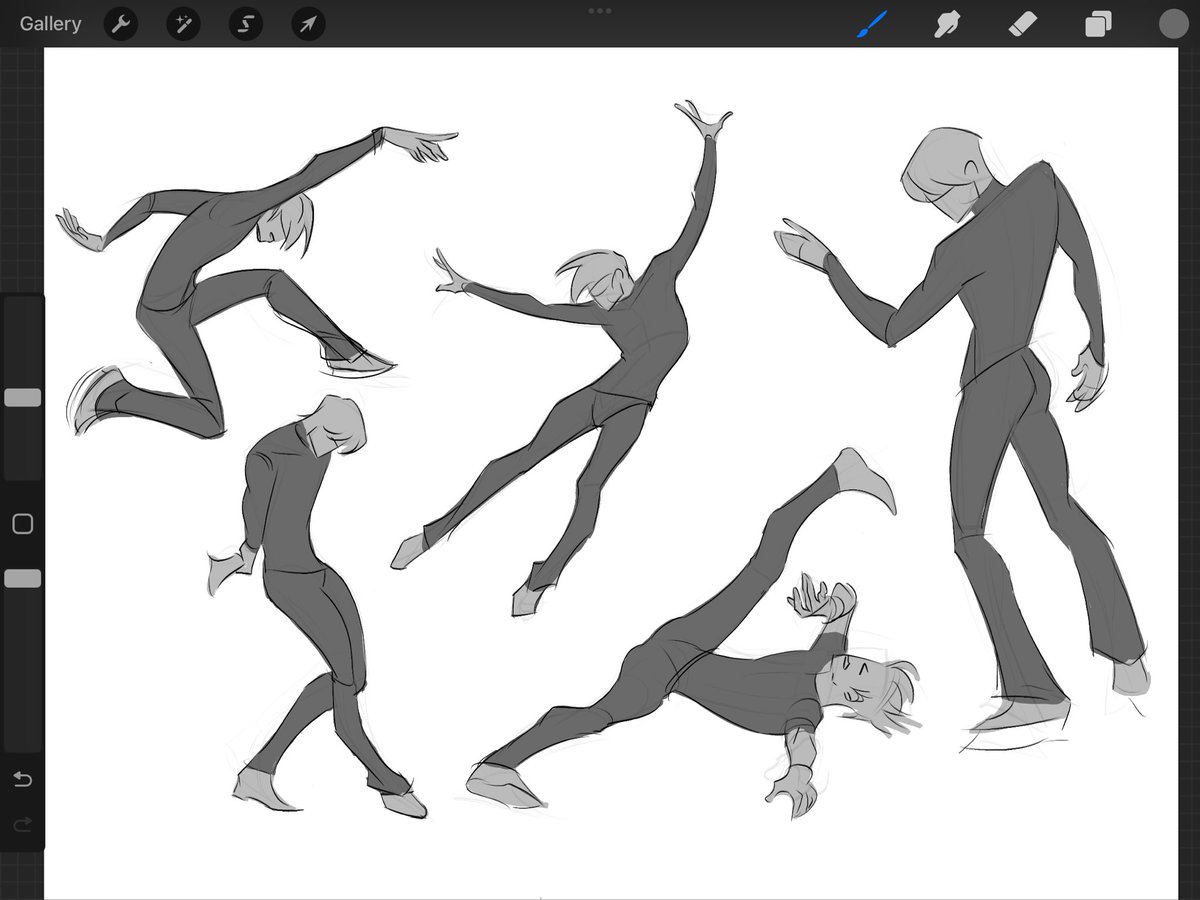
Task: Activate the Transform arrow tool
Action: (308, 24)
